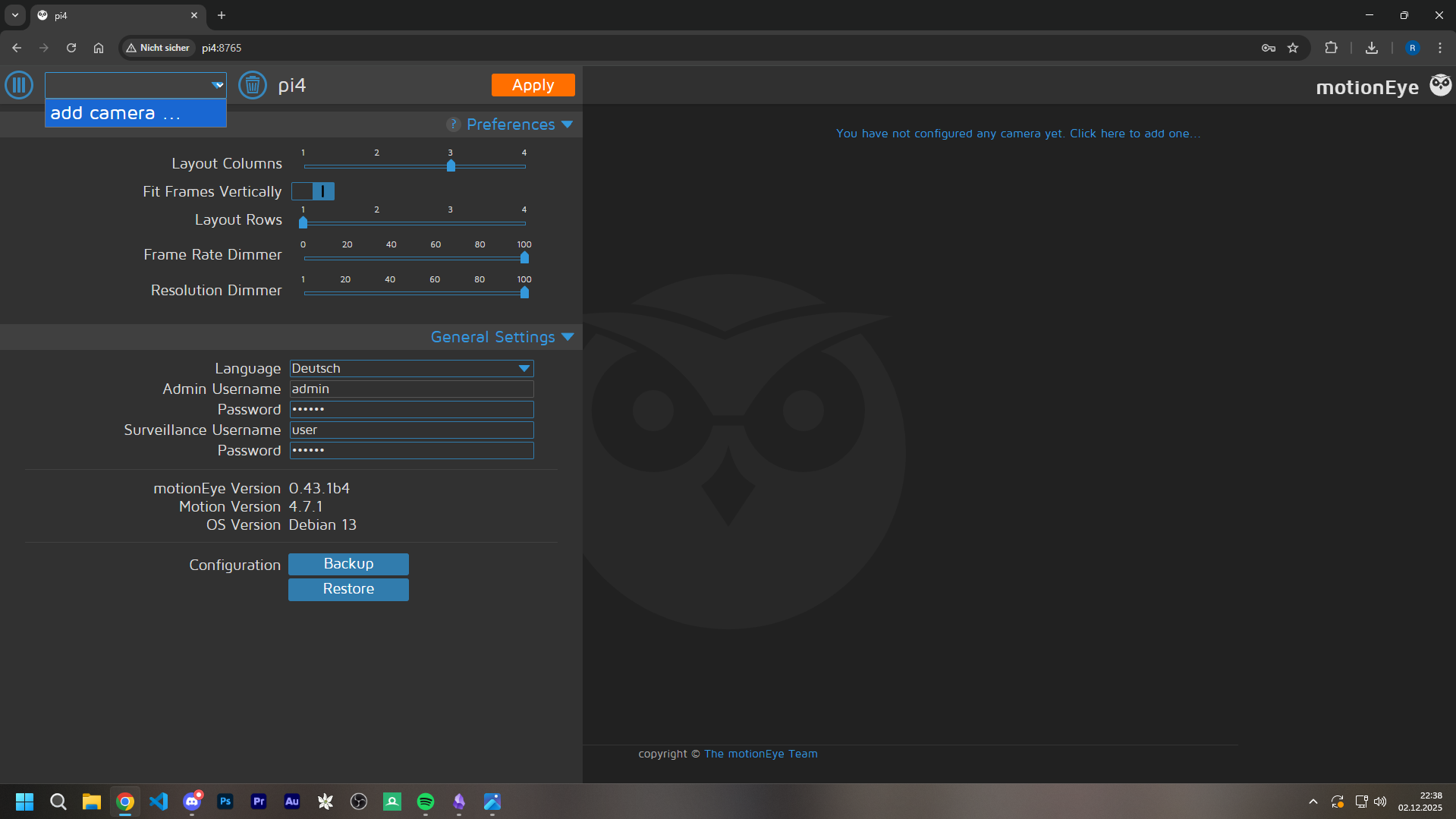Screen dimensions: 1456x819
Task: Click the trash can remove-camera icon
Action: point(252,85)
